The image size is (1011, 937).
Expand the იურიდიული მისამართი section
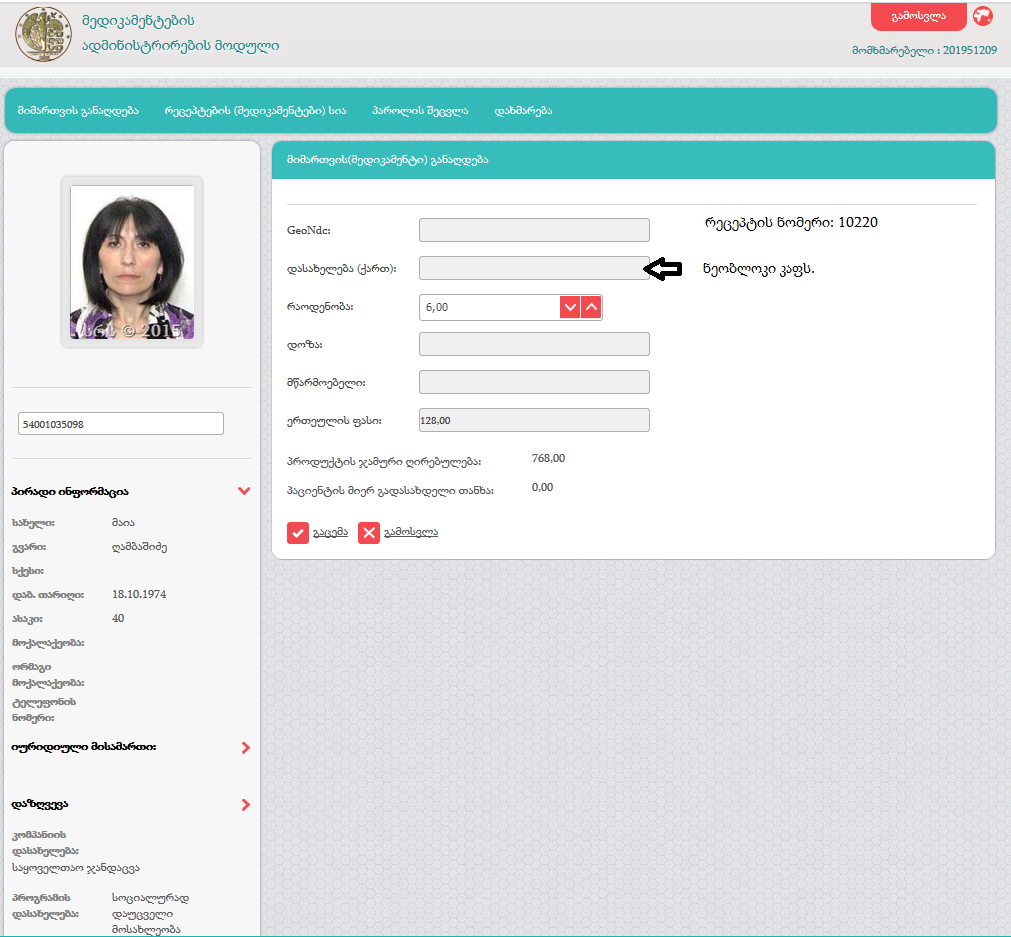(x=246, y=748)
